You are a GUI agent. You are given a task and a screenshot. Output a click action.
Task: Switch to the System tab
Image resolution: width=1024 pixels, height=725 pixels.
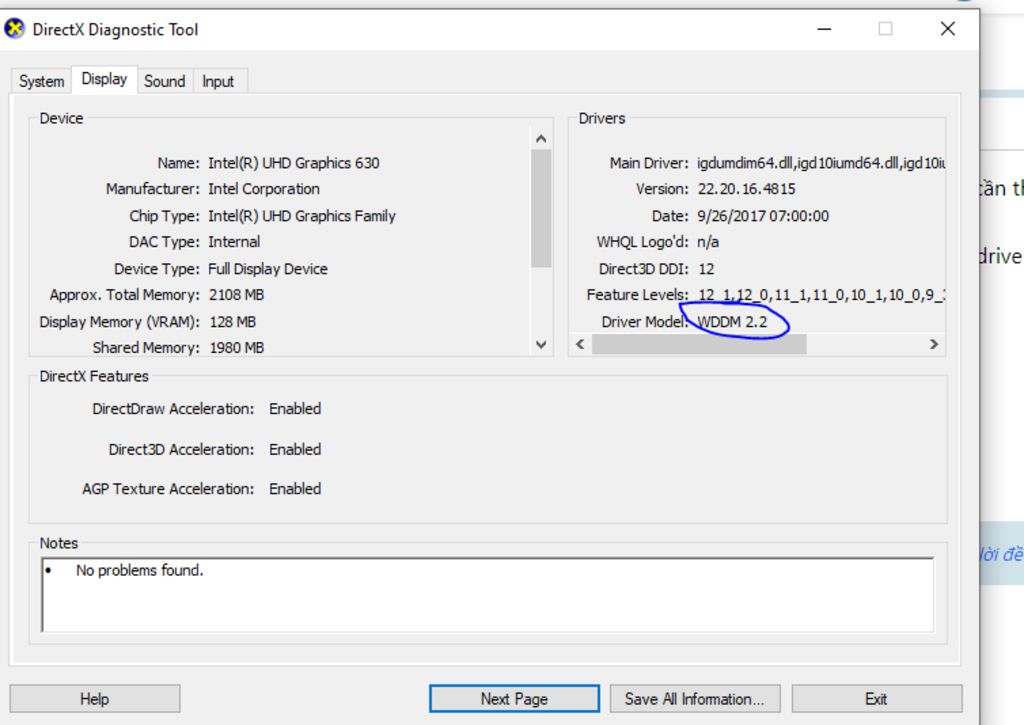click(x=41, y=81)
